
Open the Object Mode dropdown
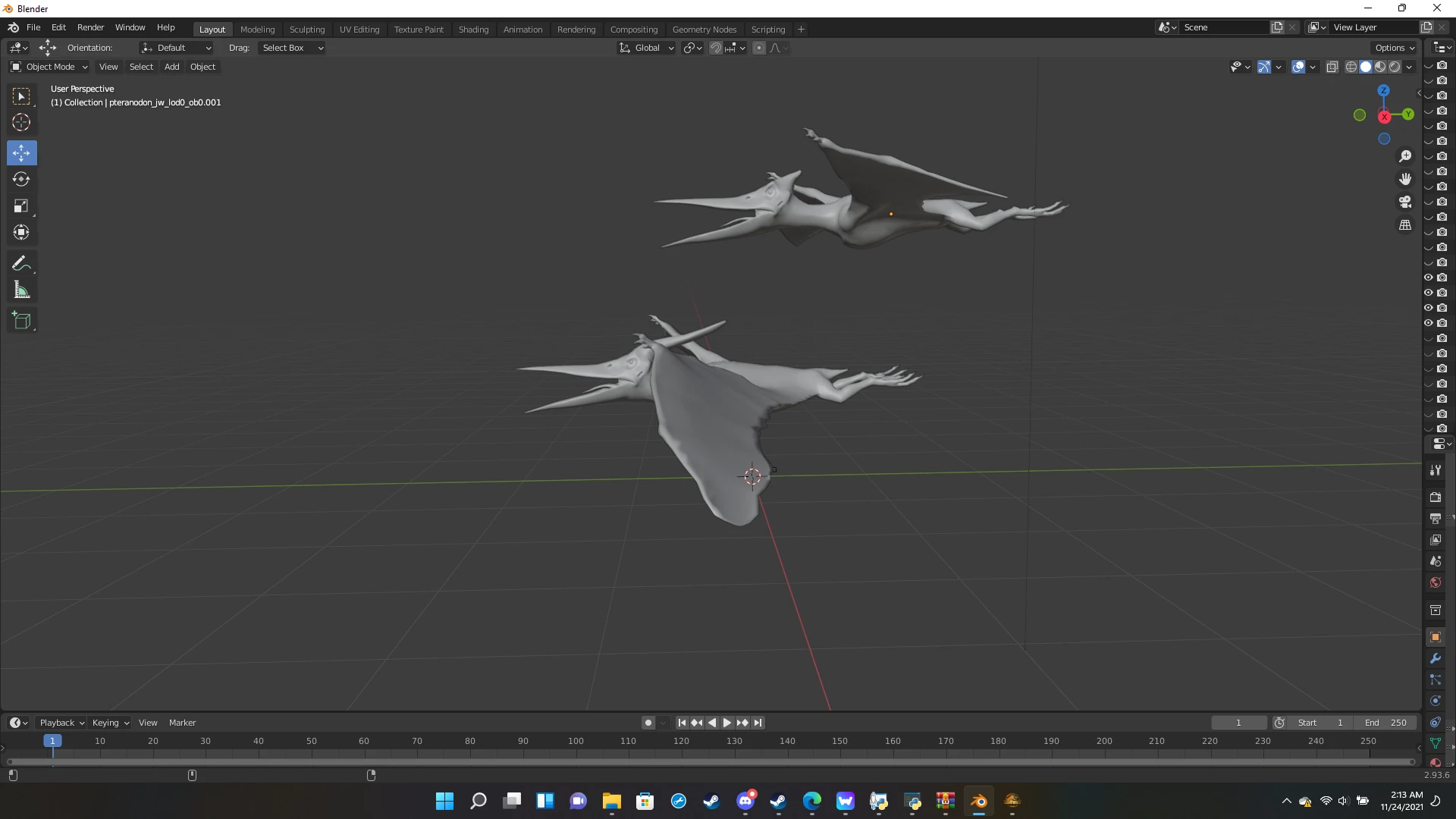coord(50,67)
